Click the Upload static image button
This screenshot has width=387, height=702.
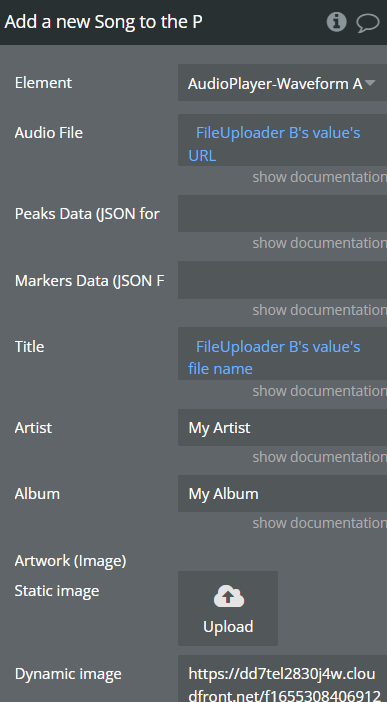point(228,608)
